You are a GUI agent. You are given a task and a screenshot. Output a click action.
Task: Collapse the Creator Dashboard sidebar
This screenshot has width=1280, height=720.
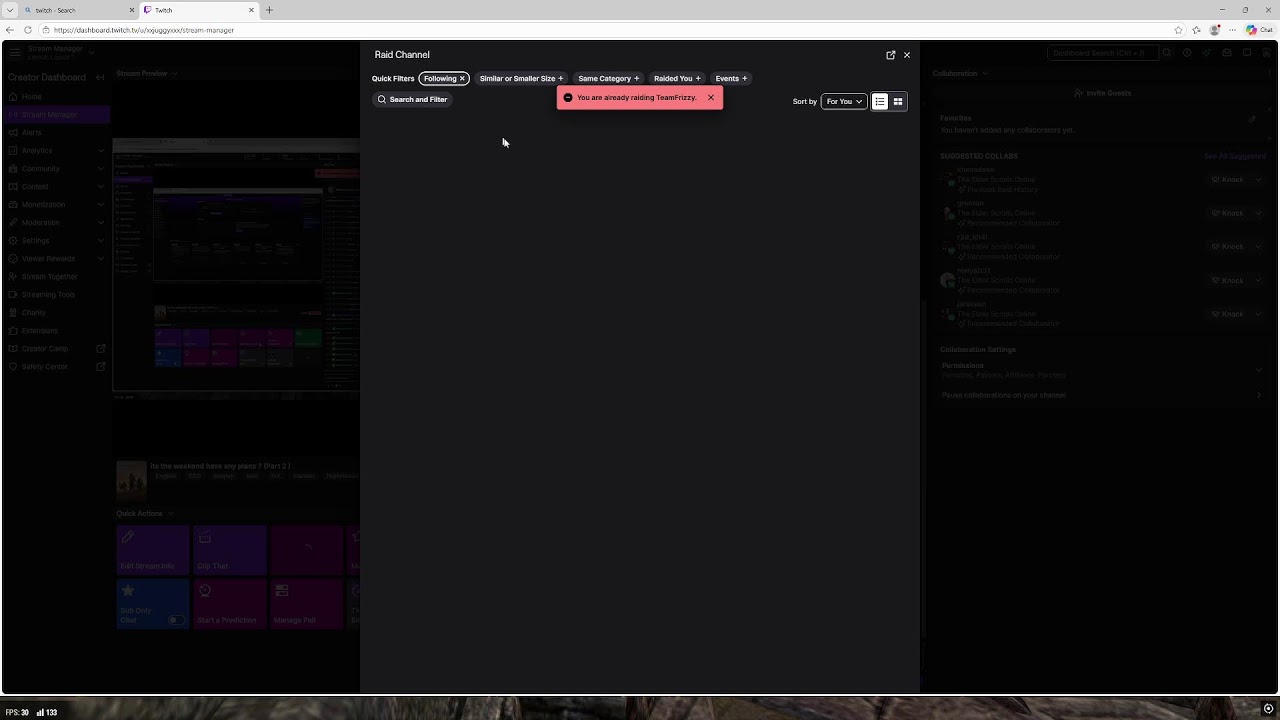100,77
